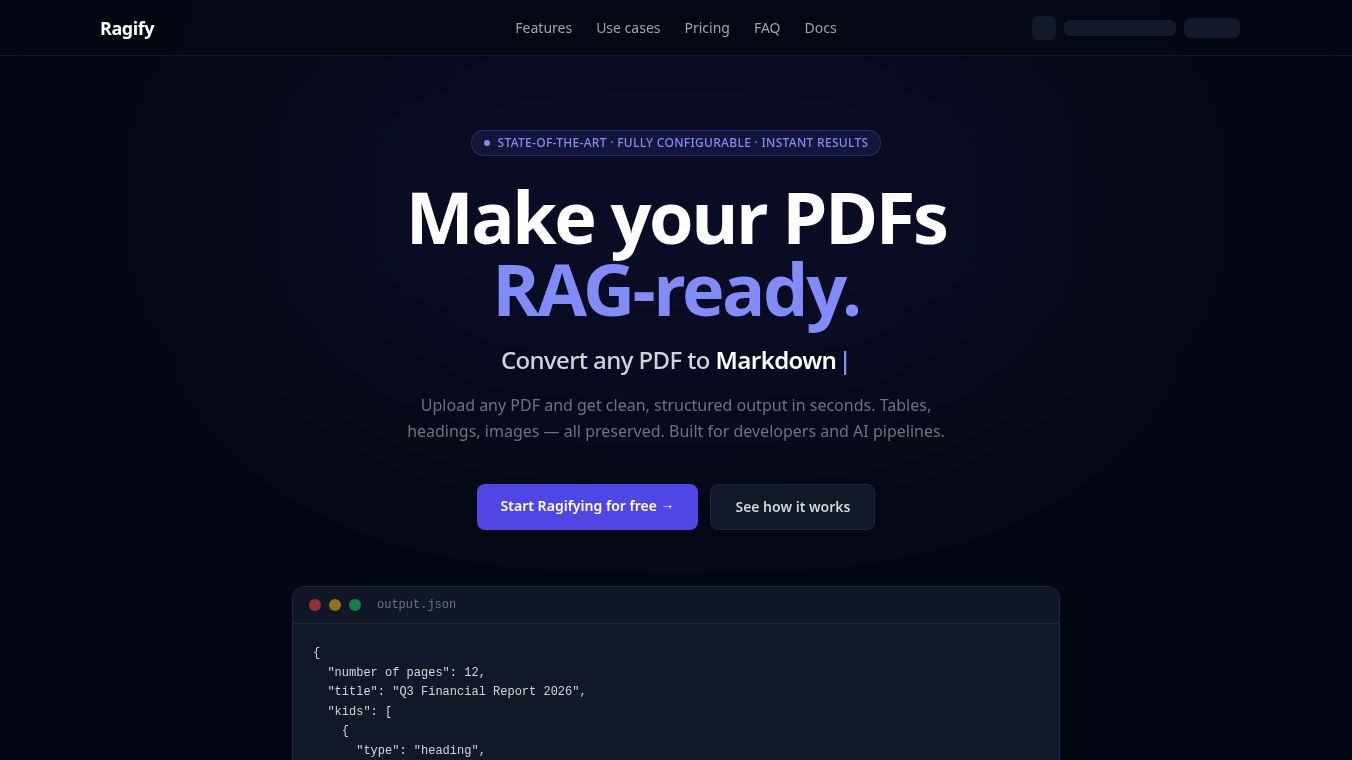Jump to the FAQ section
This screenshot has height=760, width=1352.
(767, 28)
